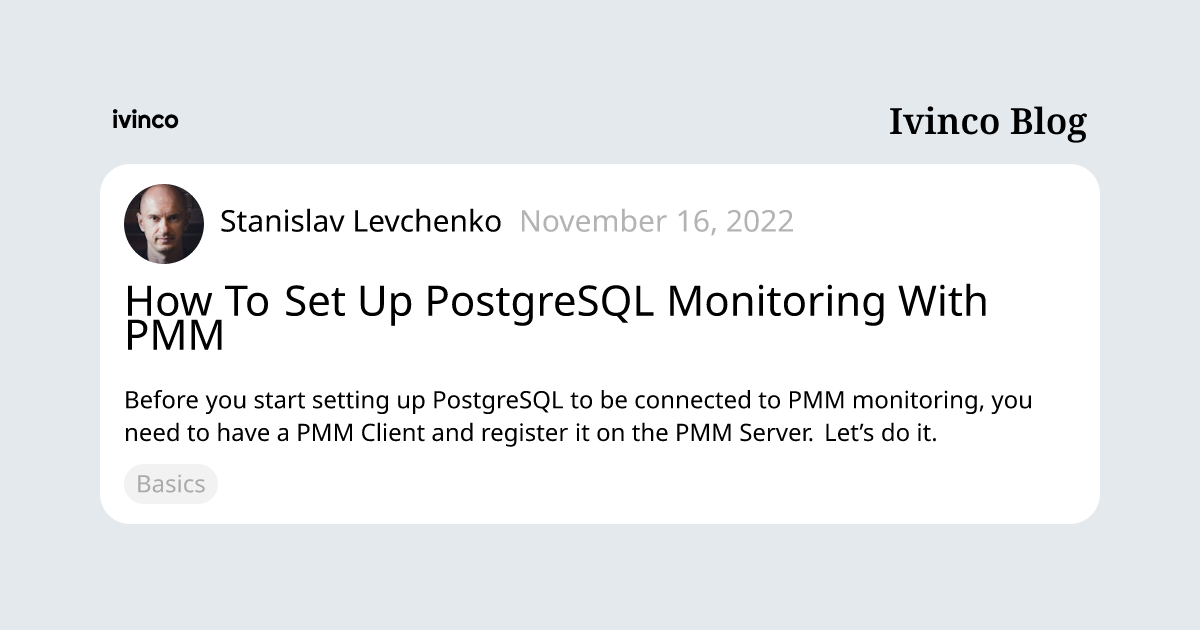Click the word 'PostgreSQL' in the title

(540, 302)
